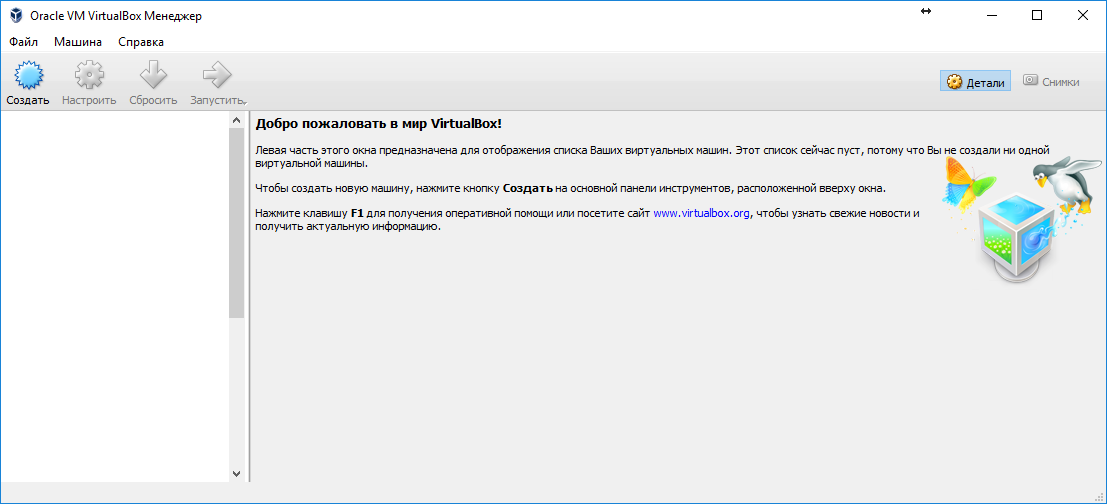The width and height of the screenshot is (1107, 504).
Task: Click the welcome heading text
Action: point(379,124)
